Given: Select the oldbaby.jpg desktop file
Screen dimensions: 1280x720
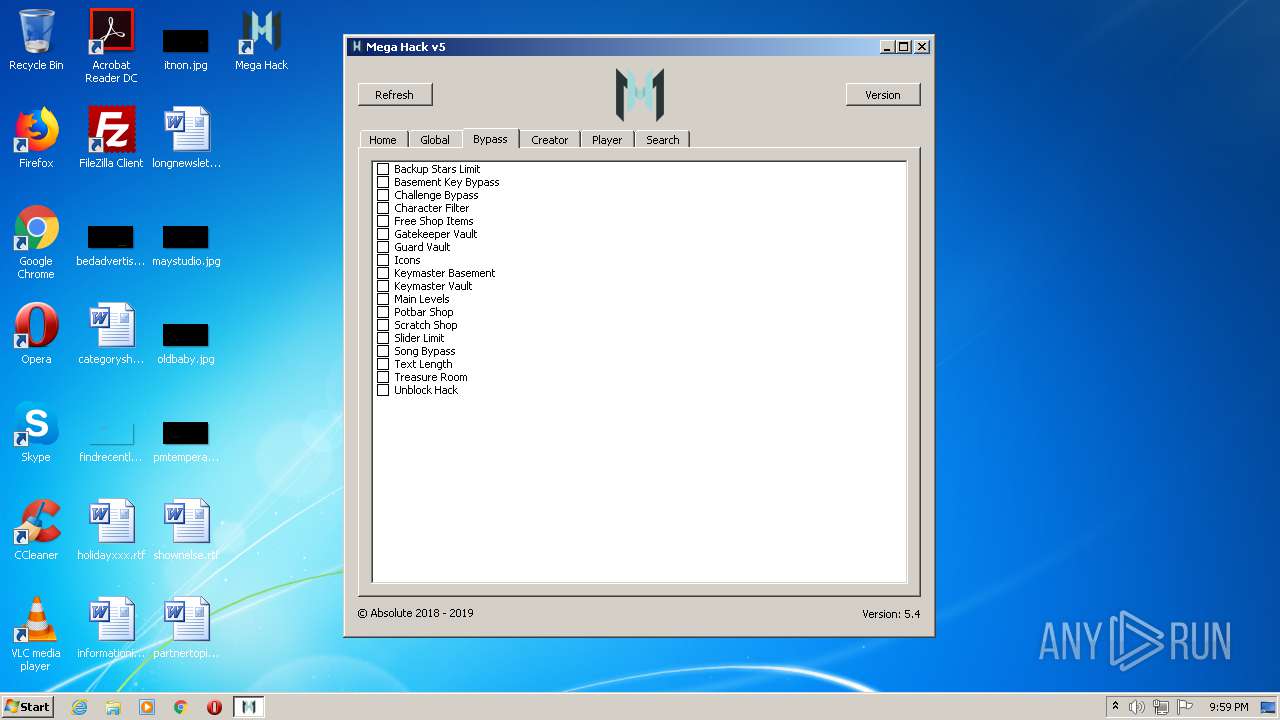Looking at the screenshot, I should tap(186, 344).
